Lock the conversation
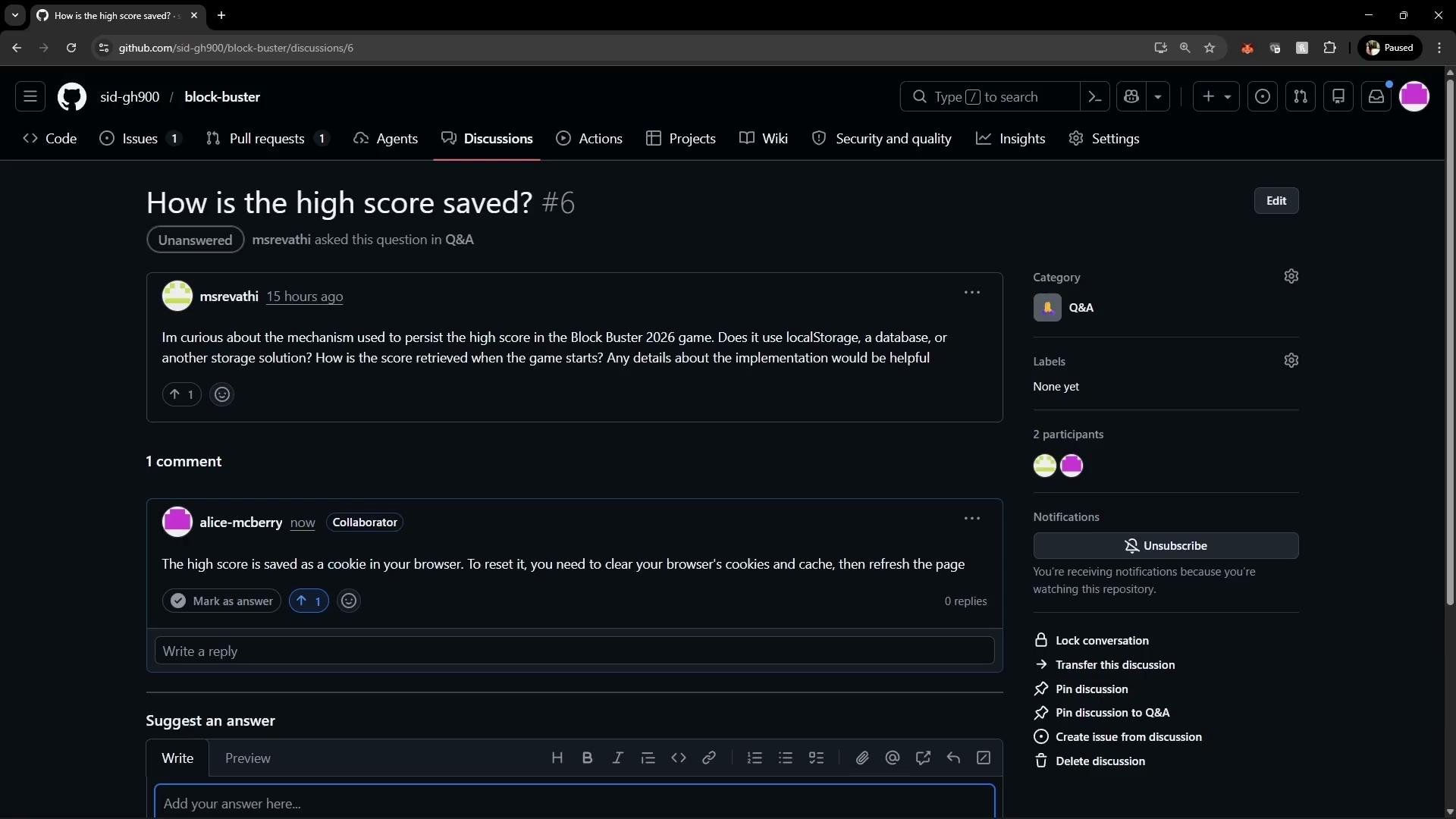1456x819 pixels. click(1091, 641)
